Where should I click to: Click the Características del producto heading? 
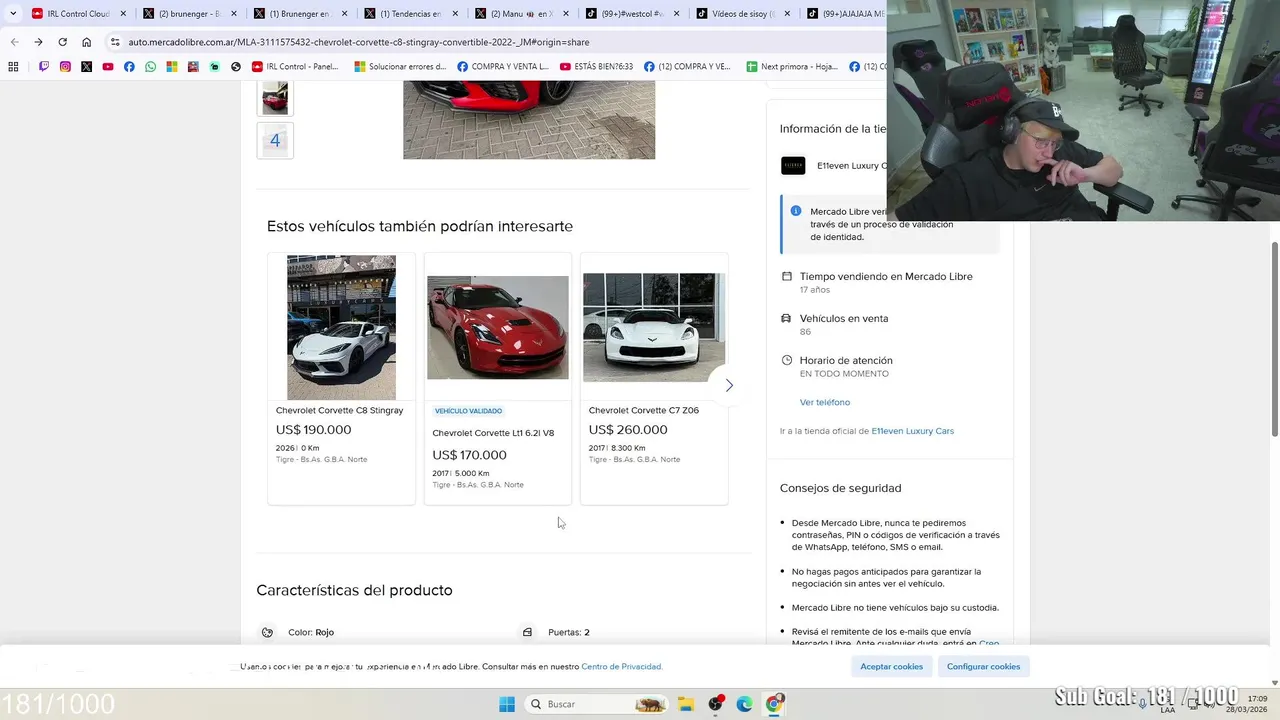point(354,590)
